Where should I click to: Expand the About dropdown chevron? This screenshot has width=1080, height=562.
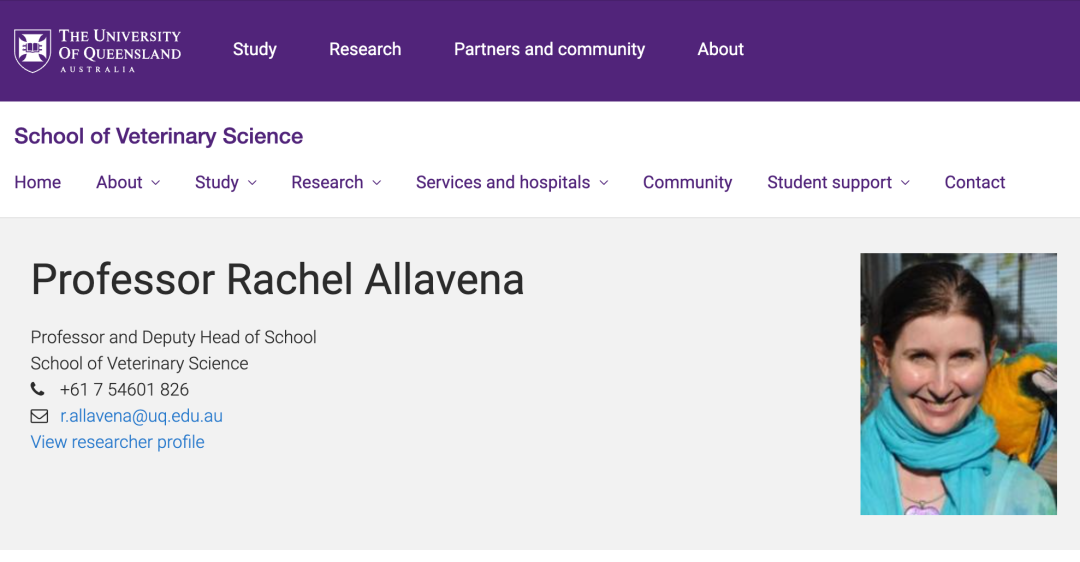(x=156, y=183)
